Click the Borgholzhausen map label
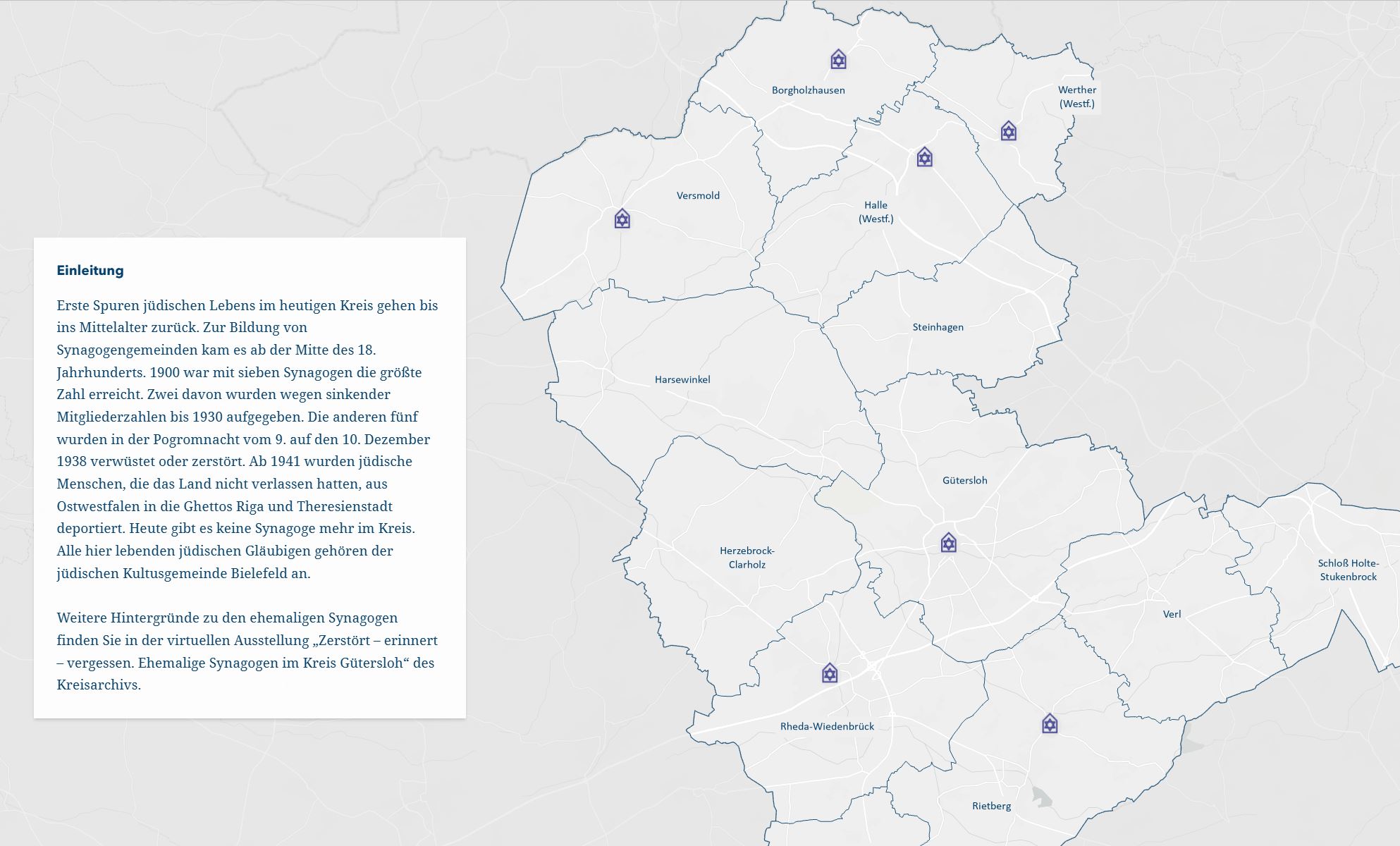This screenshot has width=1400, height=846. tap(808, 90)
